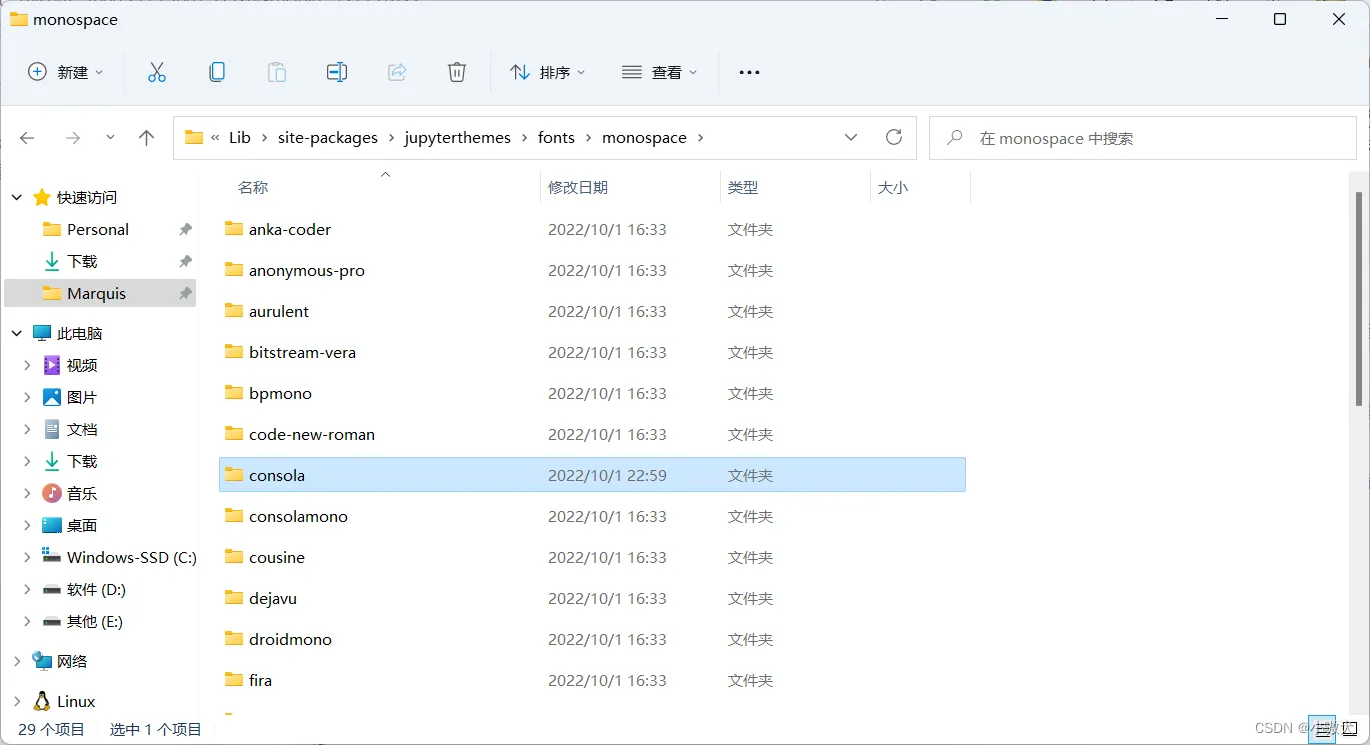This screenshot has height=745, width=1370.
Task: Expand the 软件 (D:) drive node
Action: pos(28,589)
